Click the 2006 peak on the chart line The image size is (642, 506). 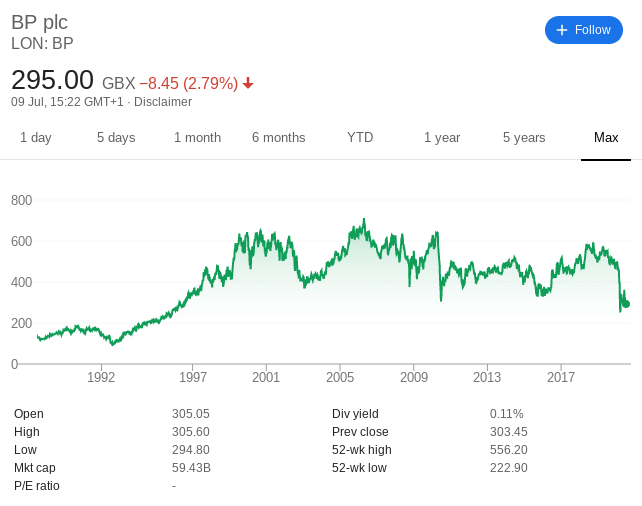click(x=364, y=220)
